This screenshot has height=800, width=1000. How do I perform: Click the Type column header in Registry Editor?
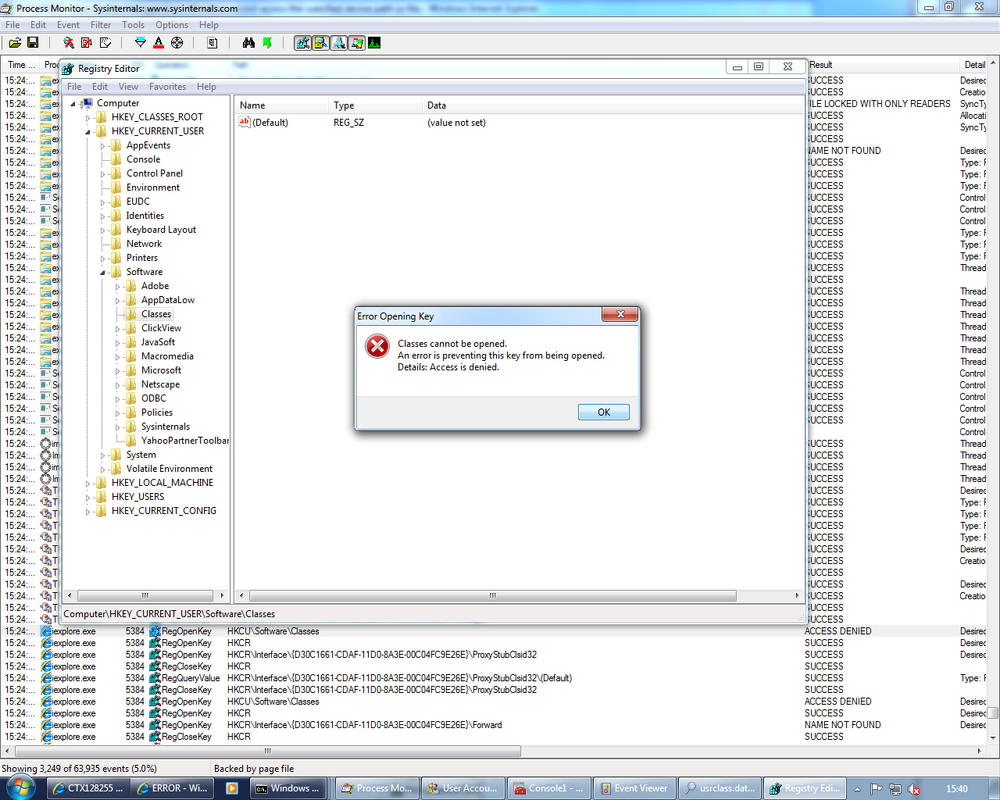click(x=375, y=105)
